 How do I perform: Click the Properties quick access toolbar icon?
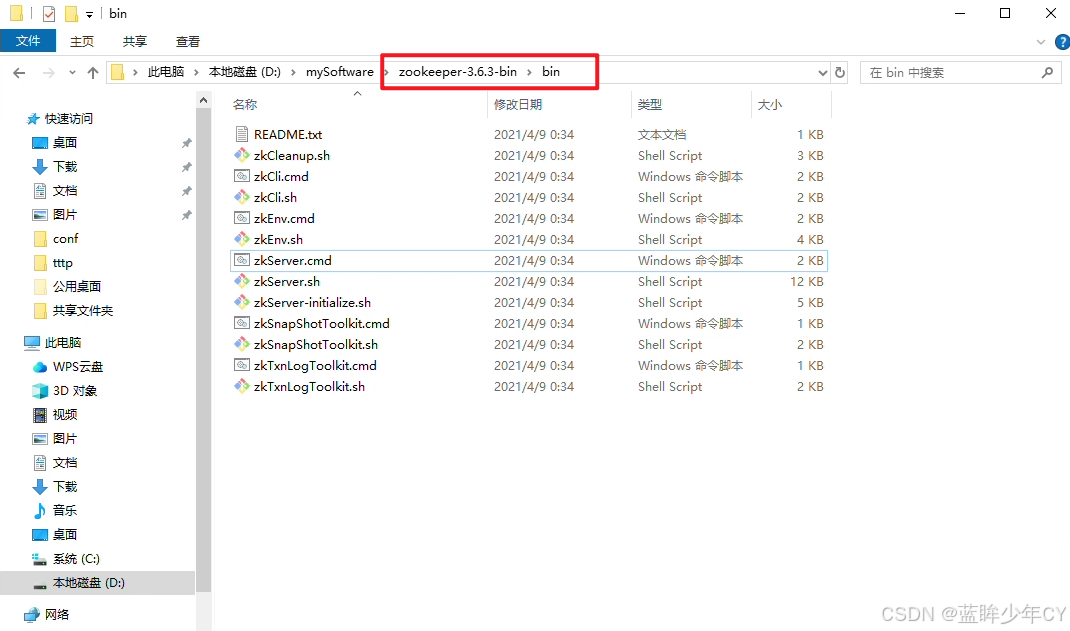pyautogui.click(x=48, y=14)
